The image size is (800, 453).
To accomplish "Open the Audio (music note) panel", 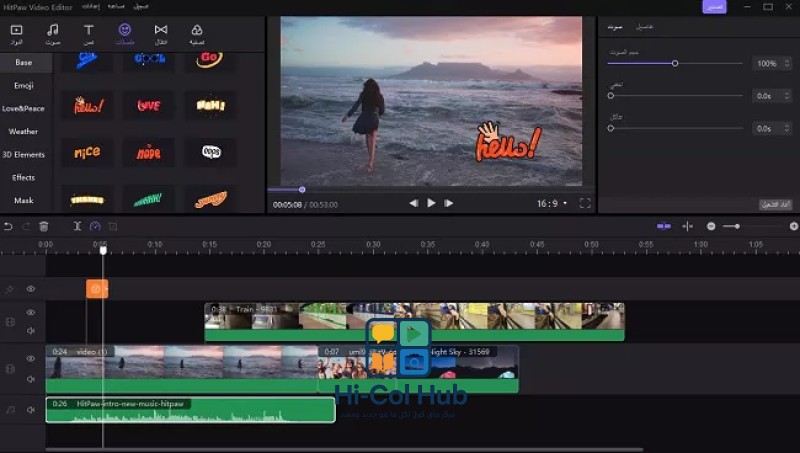I will [52, 34].
